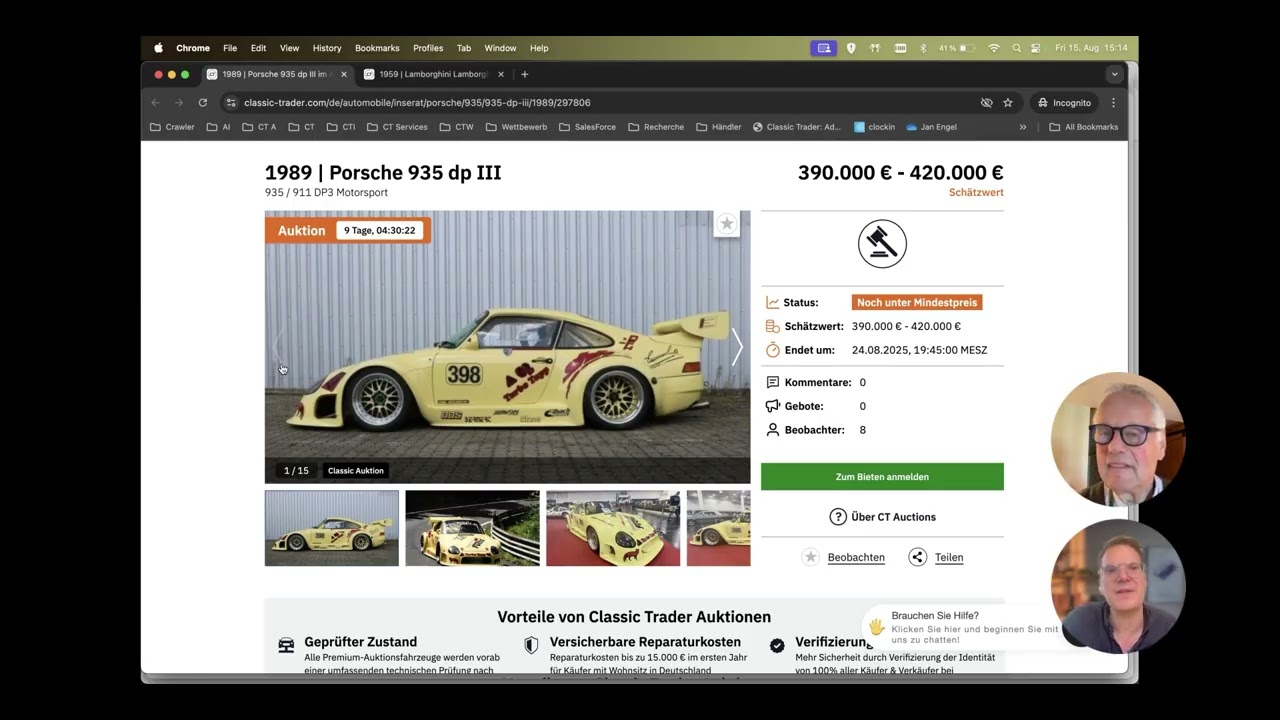Click the Über CT Auctions question mark icon
Viewport: 1280px width, 720px height.
point(838,517)
